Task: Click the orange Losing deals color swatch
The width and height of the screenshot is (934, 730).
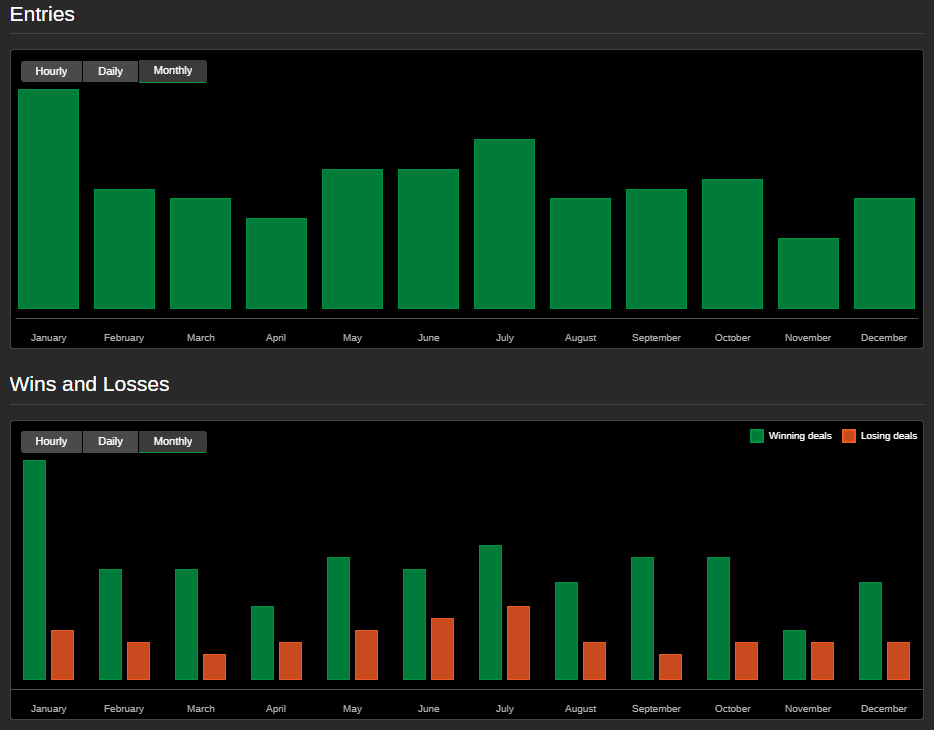Action: (x=849, y=436)
